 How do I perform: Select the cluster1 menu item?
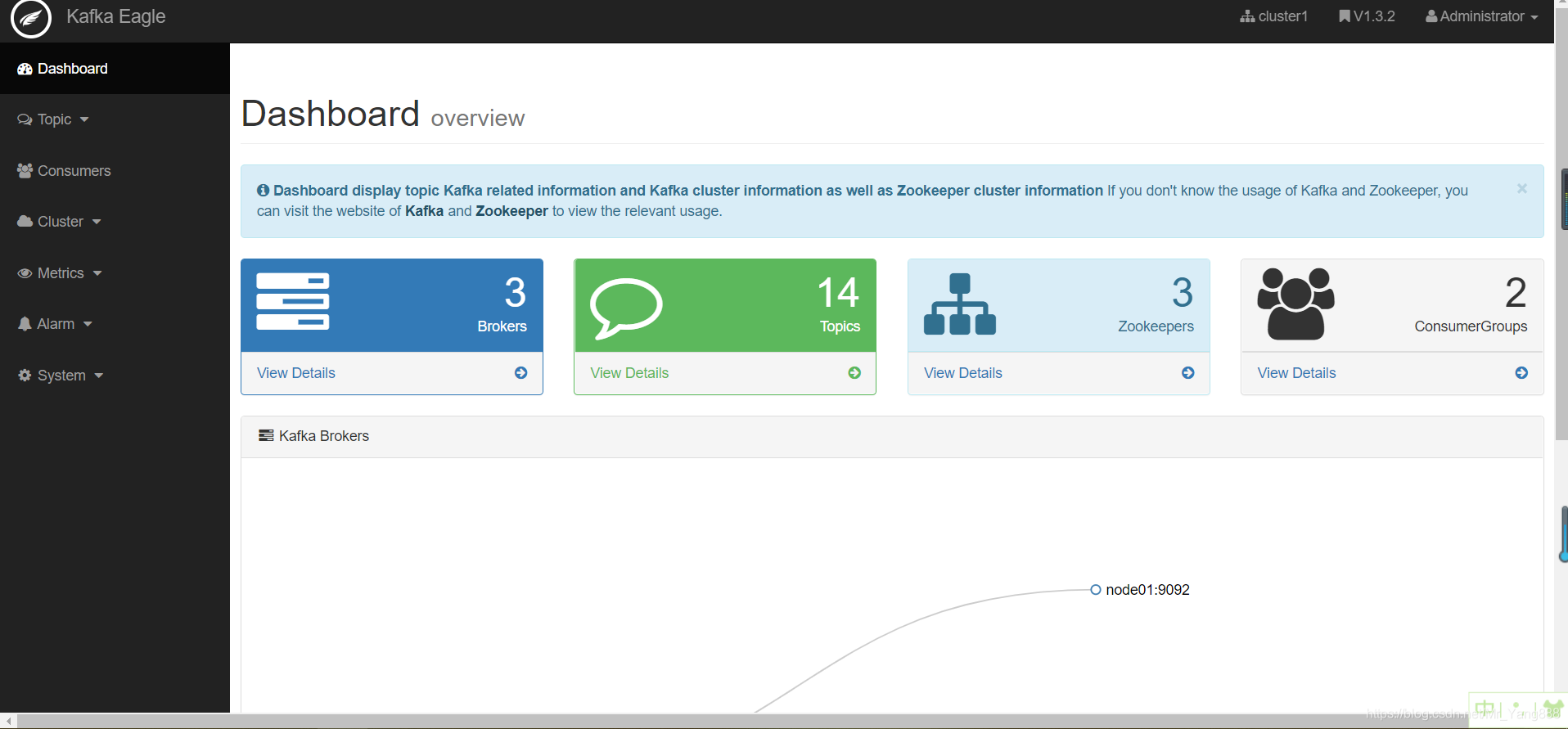pyautogui.click(x=1274, y=16)
